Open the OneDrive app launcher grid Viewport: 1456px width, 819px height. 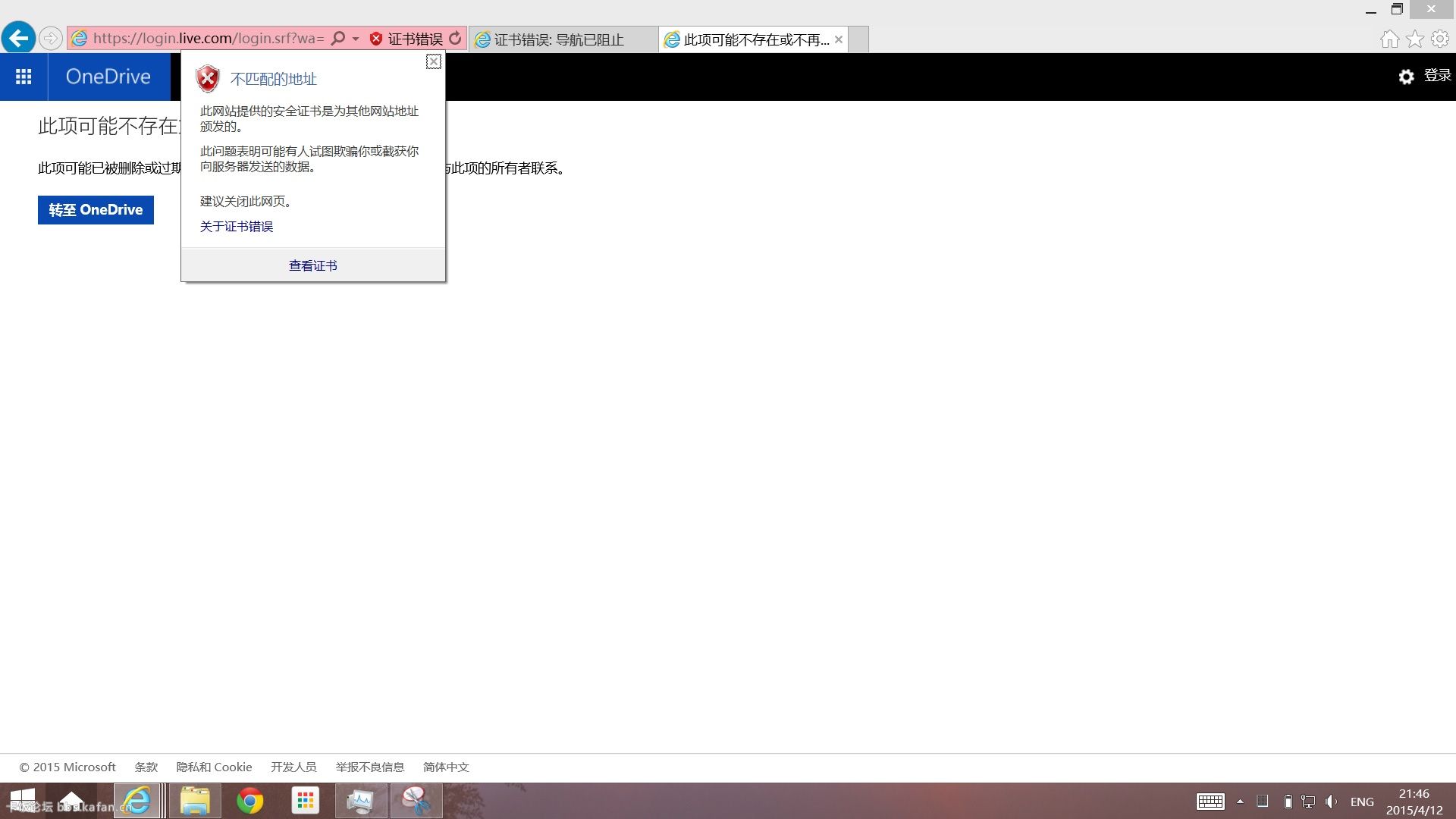pyautogui.click(x=24, y=77)
